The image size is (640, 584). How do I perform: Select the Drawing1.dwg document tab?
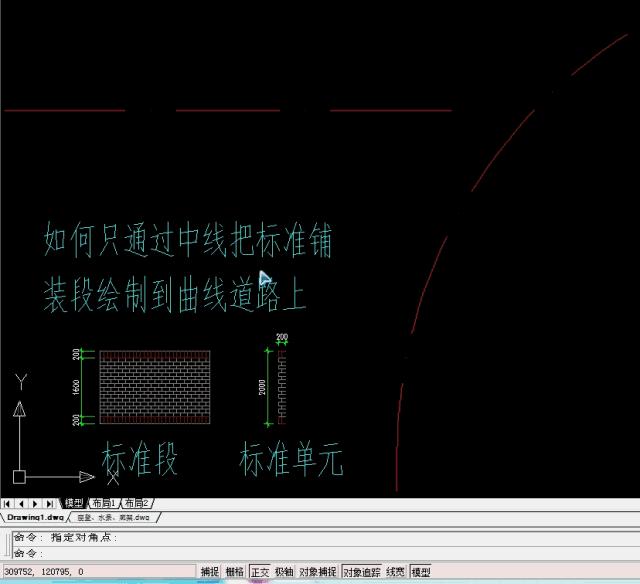coord(36,517)
